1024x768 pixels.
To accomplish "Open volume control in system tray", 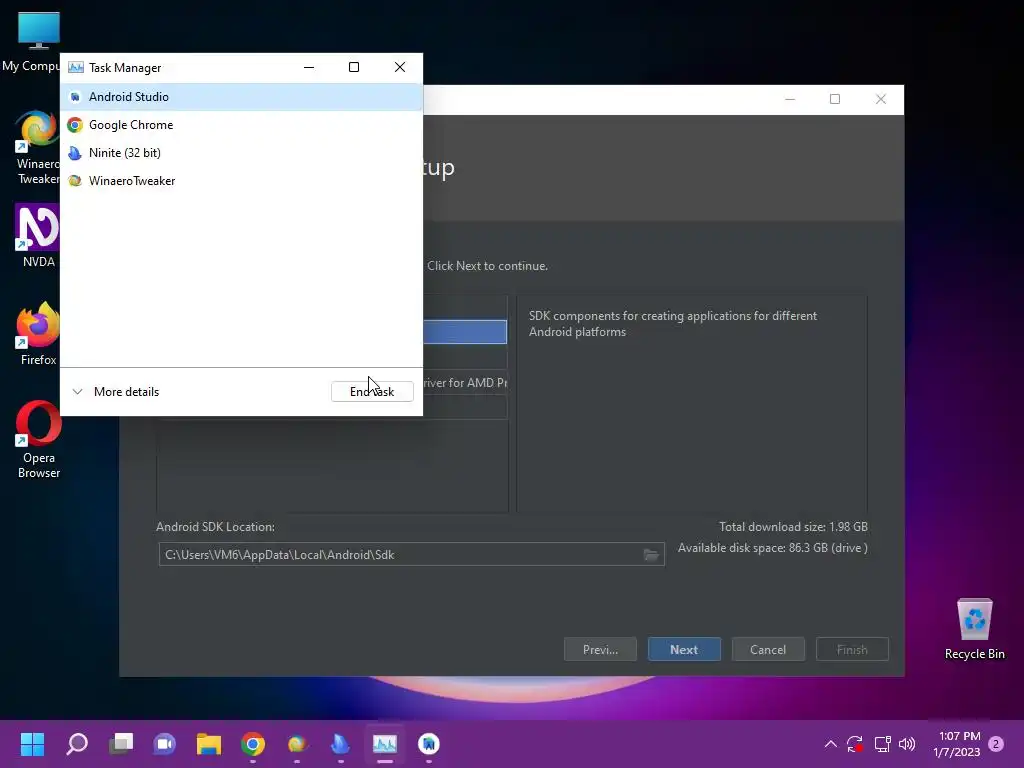I will pos(907,744).
